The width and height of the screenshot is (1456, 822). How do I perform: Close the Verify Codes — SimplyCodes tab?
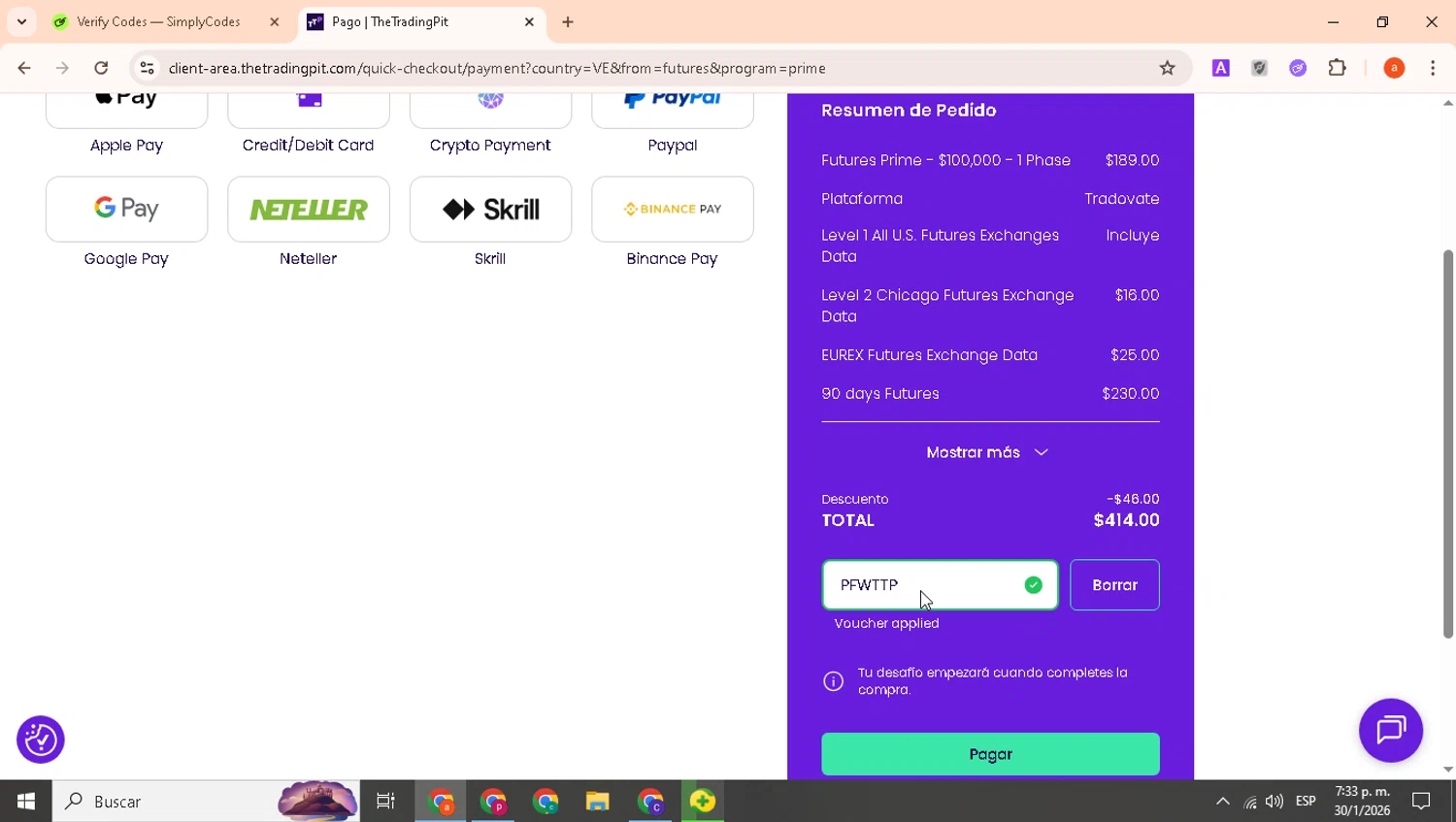click(x=275, y=21)
